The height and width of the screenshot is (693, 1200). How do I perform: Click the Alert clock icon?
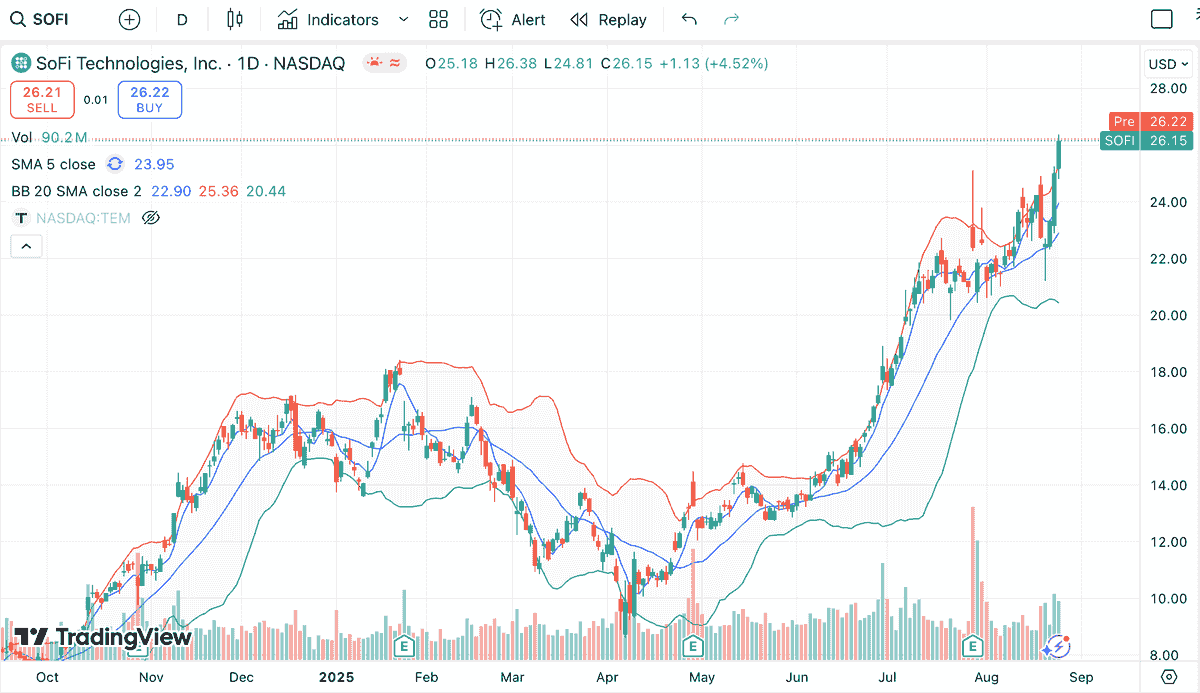click(x=491, y=19)
